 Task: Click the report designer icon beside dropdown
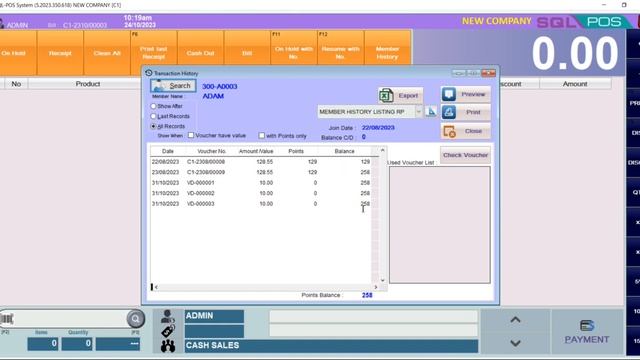pyautogui.click(x=431, y=111)
